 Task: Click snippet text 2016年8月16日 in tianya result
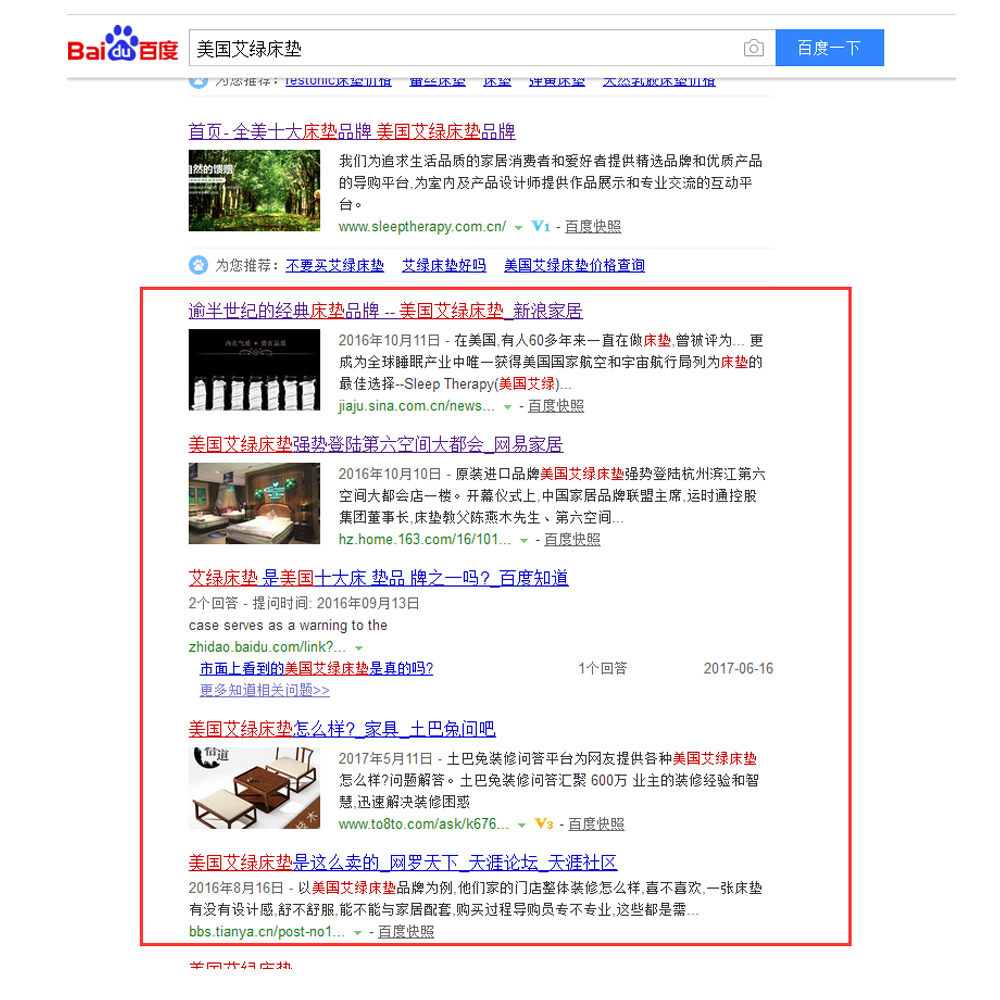click(x=236, y=888)
